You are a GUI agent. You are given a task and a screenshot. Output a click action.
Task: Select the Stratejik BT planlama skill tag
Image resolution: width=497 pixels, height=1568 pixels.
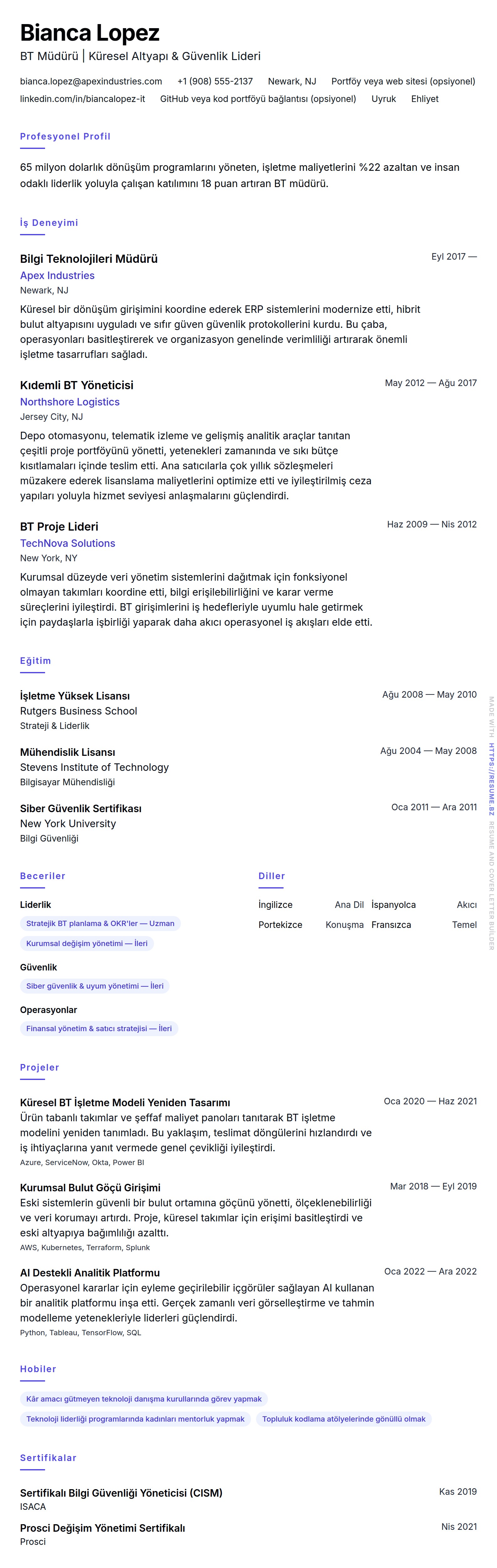[x=100, y=924]
